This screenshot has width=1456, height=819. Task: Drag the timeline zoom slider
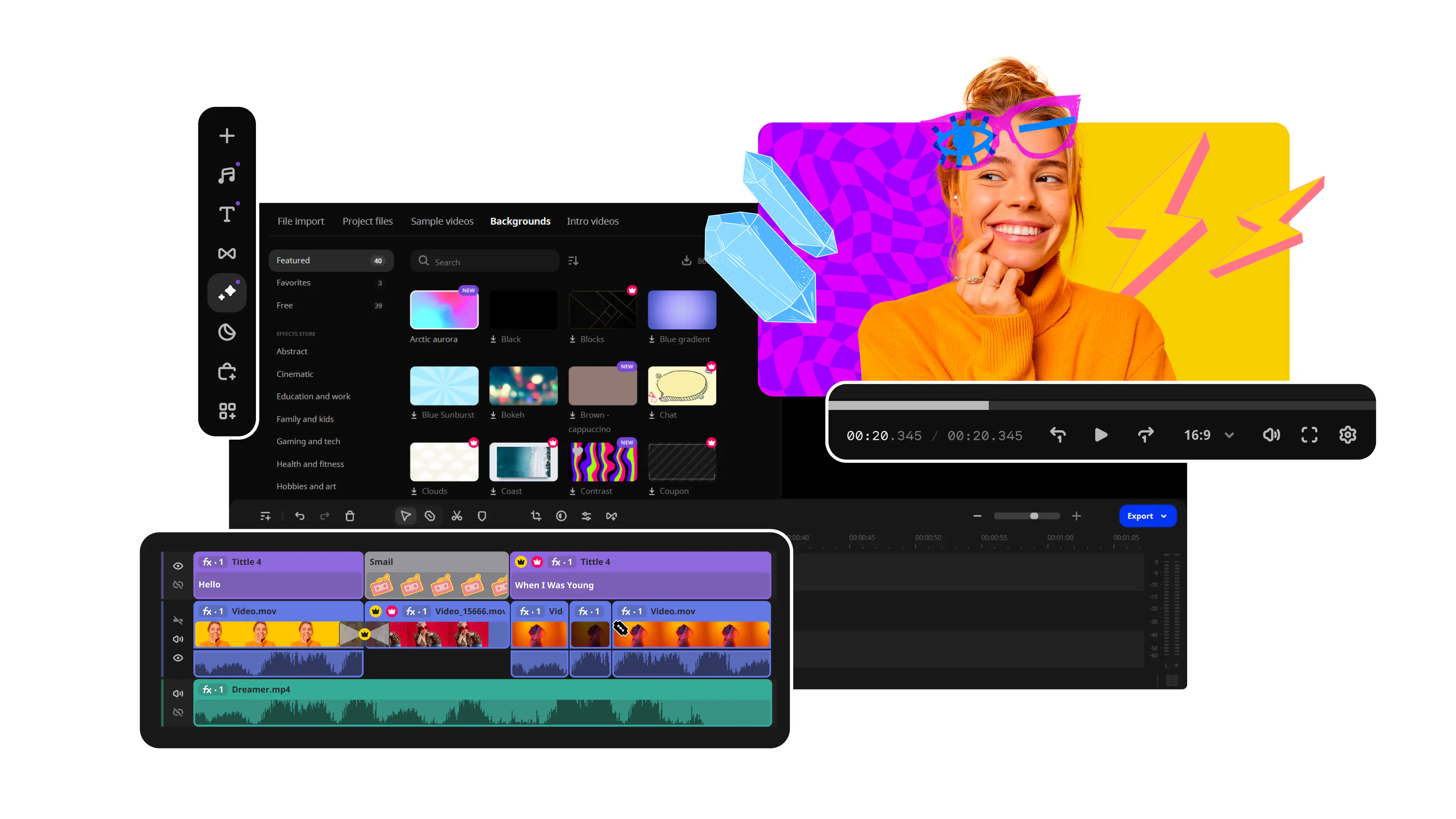tap(1034, 516)
